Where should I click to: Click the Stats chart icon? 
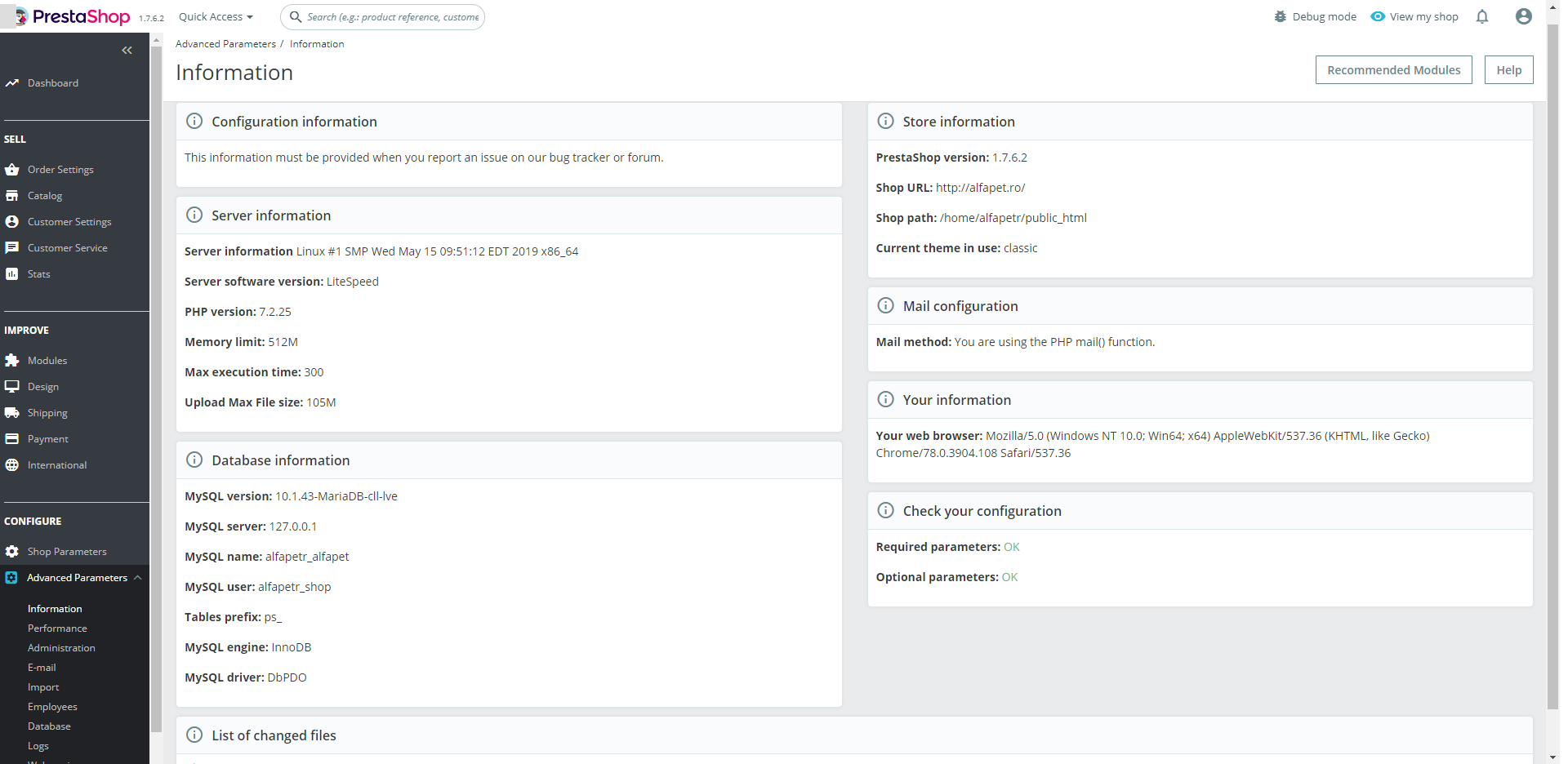[x=12, y=274]
